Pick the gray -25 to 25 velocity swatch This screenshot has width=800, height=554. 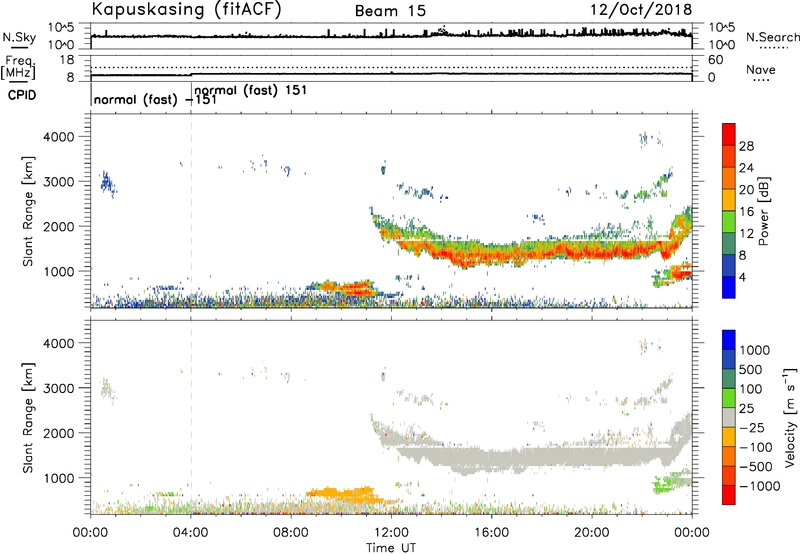pos(729,417)
